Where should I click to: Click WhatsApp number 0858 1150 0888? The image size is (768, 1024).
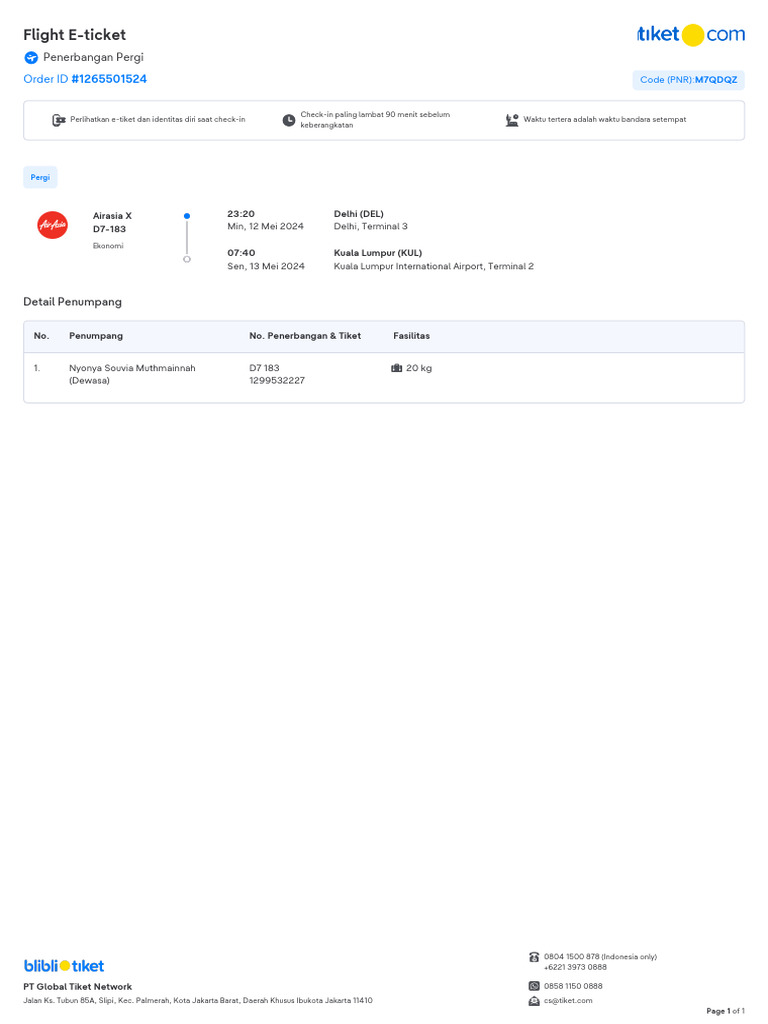(x=573, y=986)
